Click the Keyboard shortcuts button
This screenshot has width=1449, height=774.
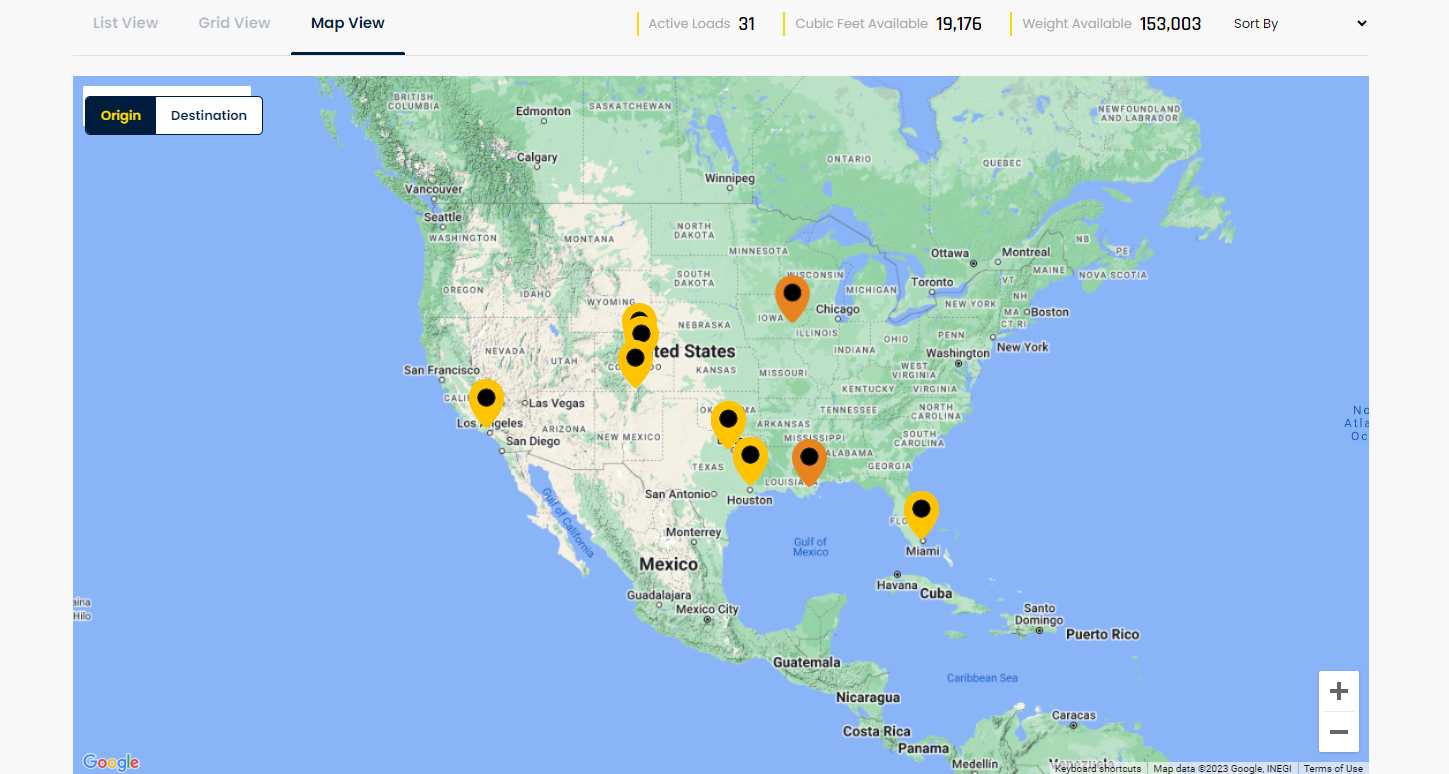click(1097, 768)
